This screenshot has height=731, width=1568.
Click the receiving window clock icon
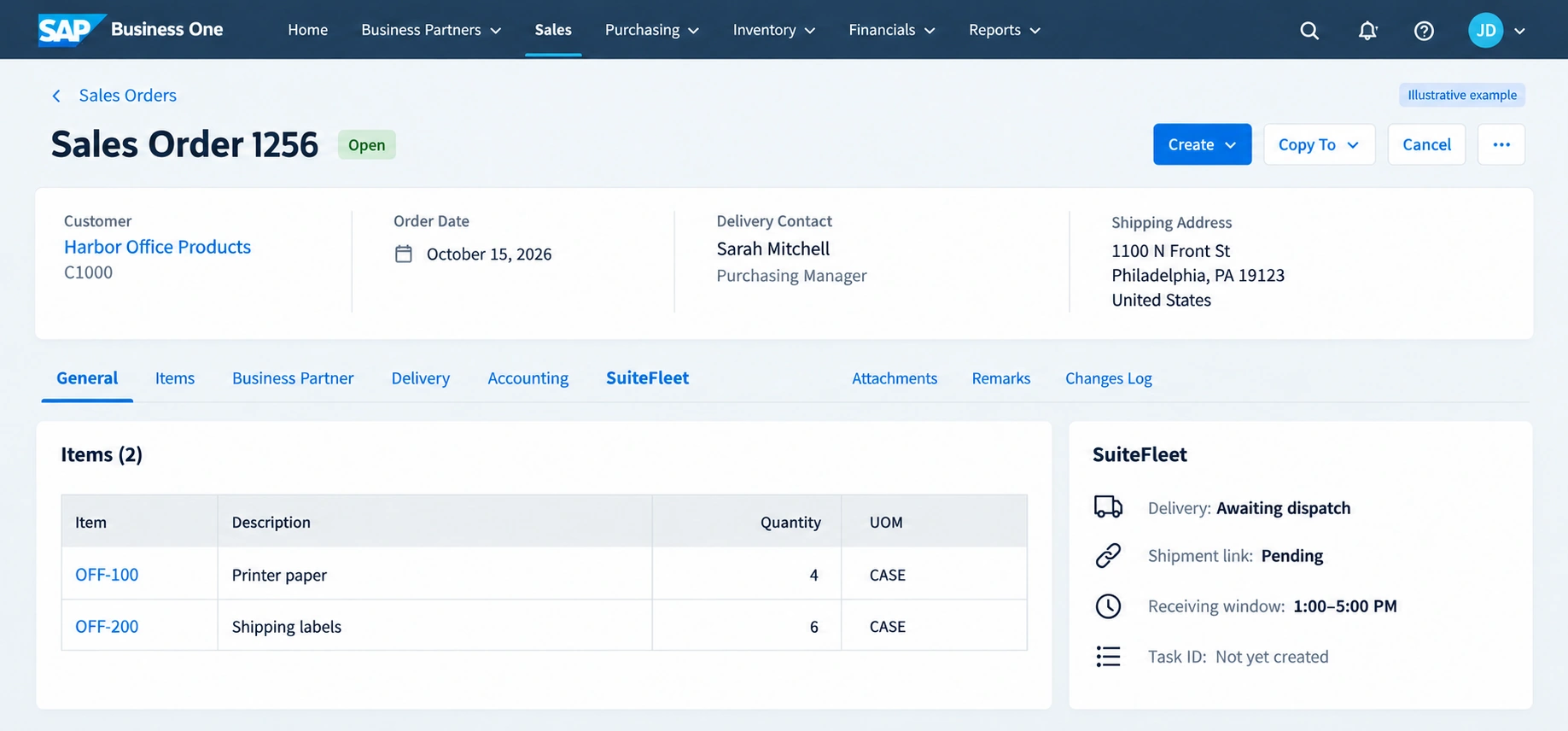click(x=1108, y=606)
